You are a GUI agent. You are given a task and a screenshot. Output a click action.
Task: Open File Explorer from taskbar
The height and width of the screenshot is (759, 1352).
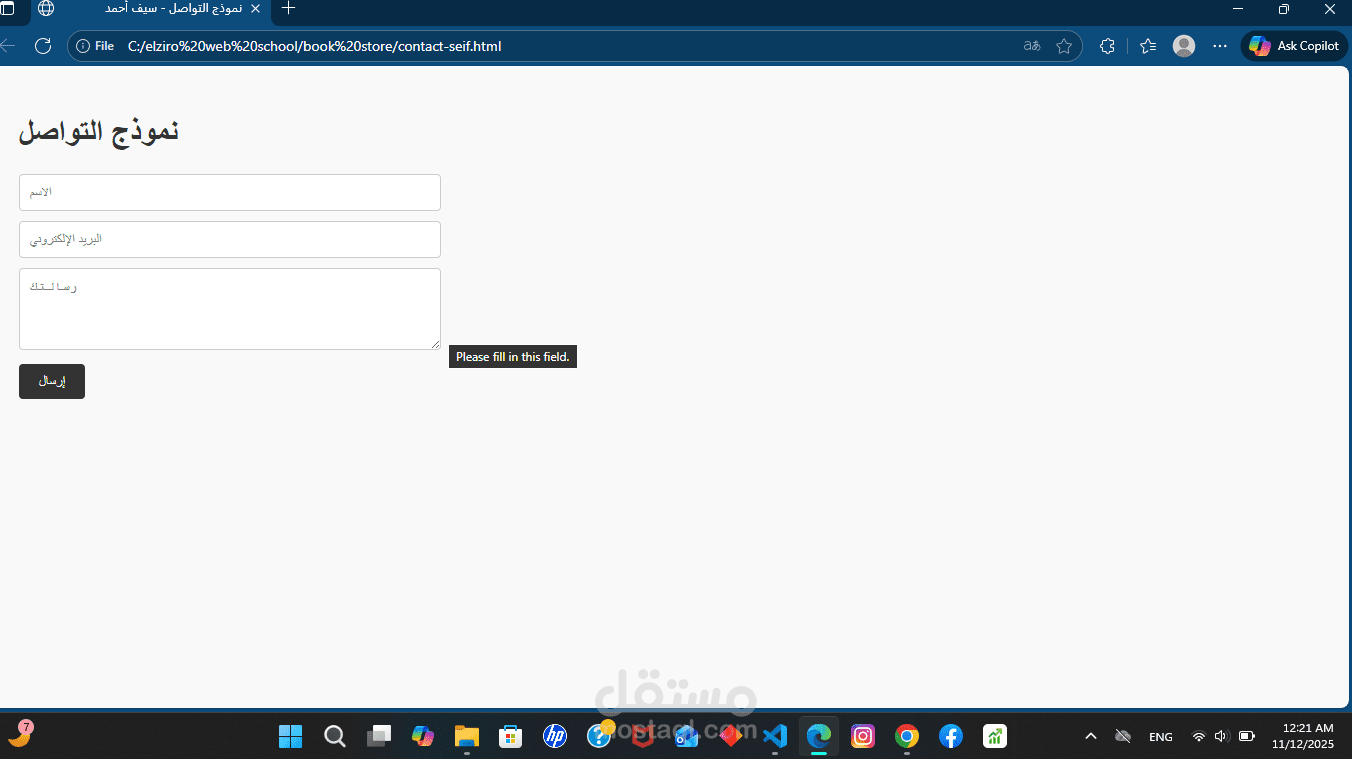(467, 737)
